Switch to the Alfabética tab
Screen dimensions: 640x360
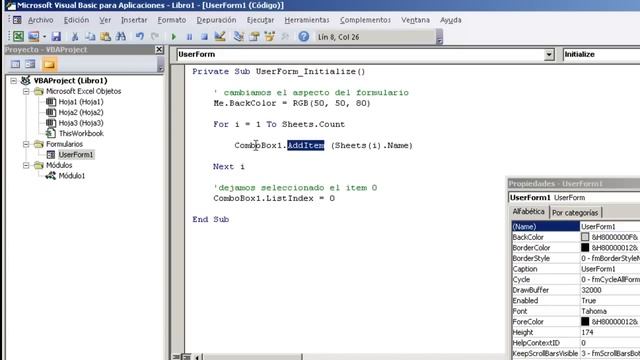coord(529,211)
